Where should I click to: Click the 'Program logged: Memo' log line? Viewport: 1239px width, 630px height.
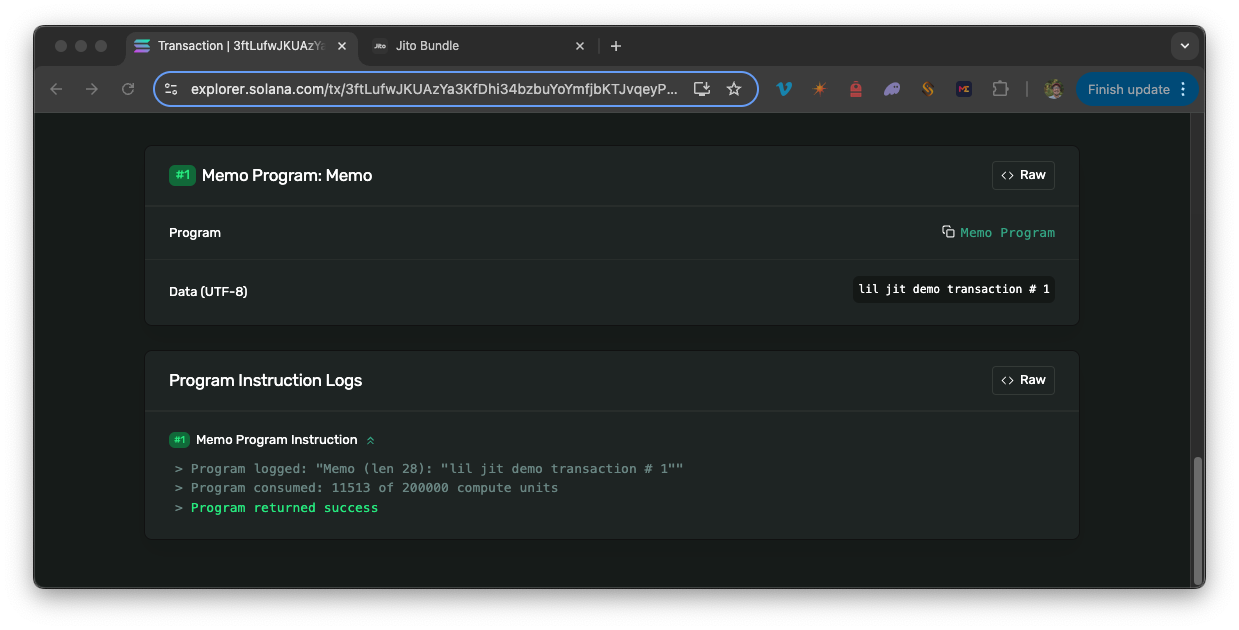point(437,468)
